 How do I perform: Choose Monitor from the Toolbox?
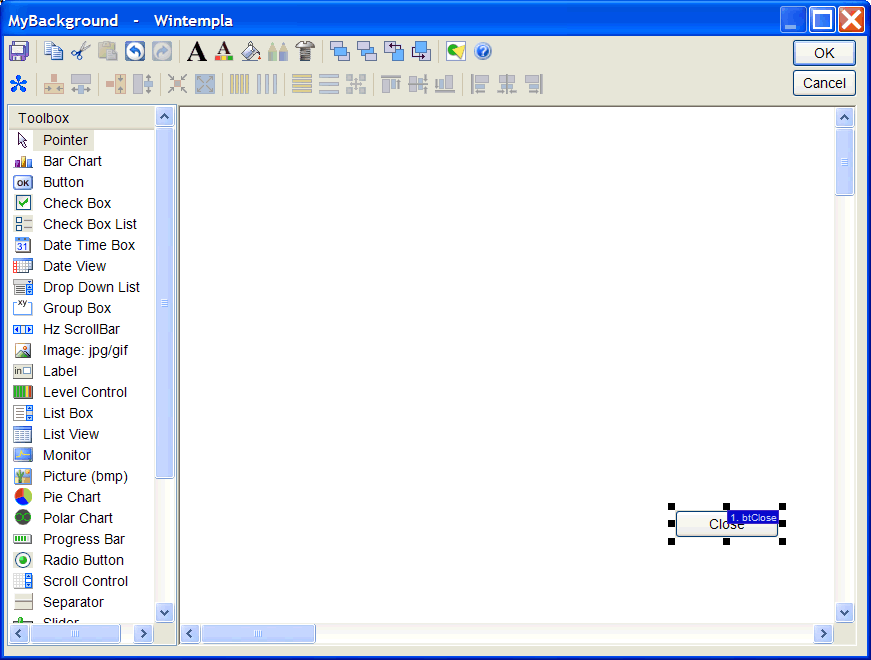(x=67, y=456)
